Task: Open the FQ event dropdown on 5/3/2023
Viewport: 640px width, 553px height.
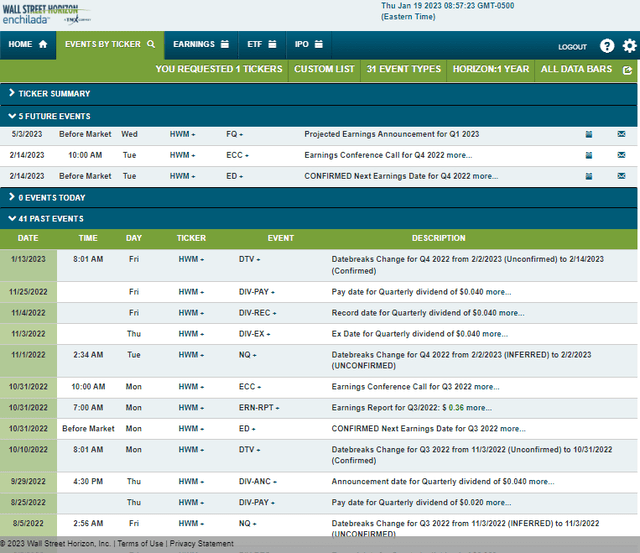Action: click(x=234, y=134)
